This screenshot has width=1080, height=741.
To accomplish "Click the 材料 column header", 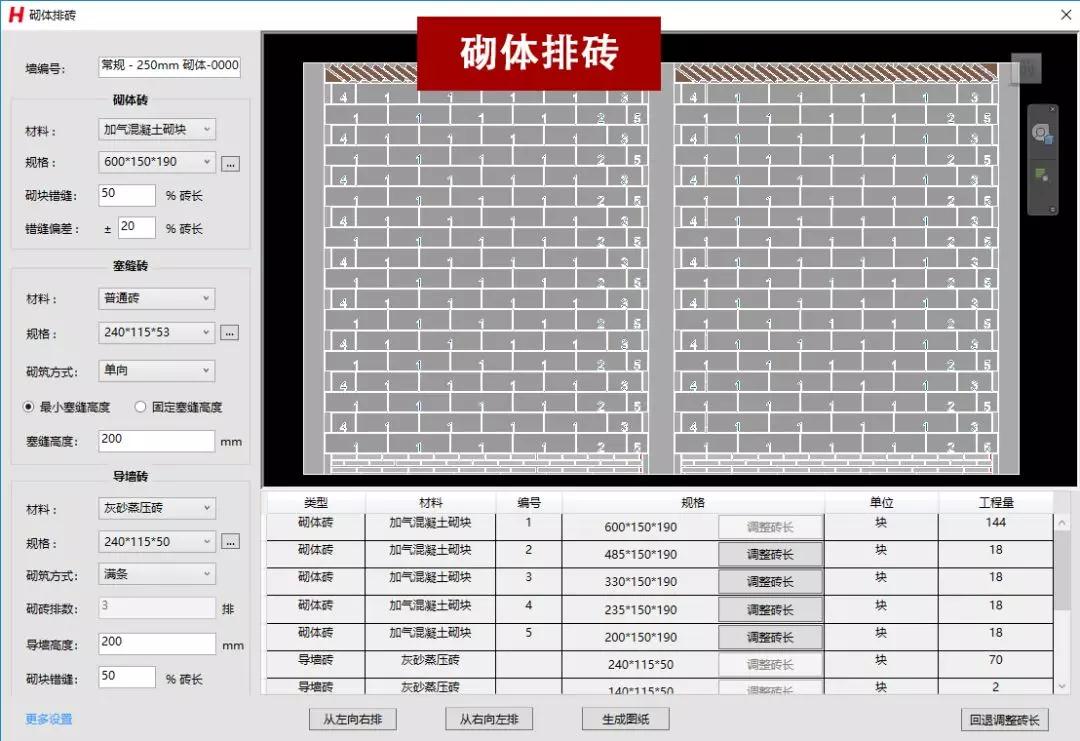I will [430, 503].
